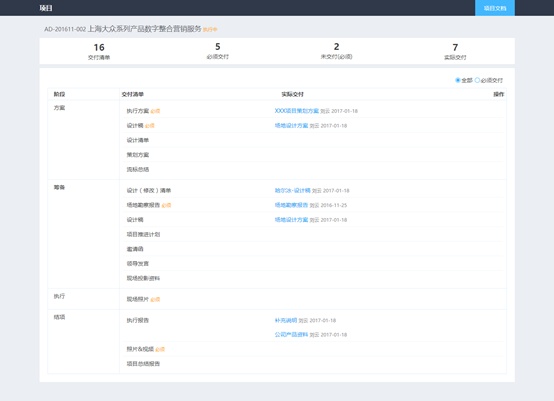The height and width of the screenshot is (401, 554).
Task: Click the 16 交付清单 statistic
Action: click(99, 51)
